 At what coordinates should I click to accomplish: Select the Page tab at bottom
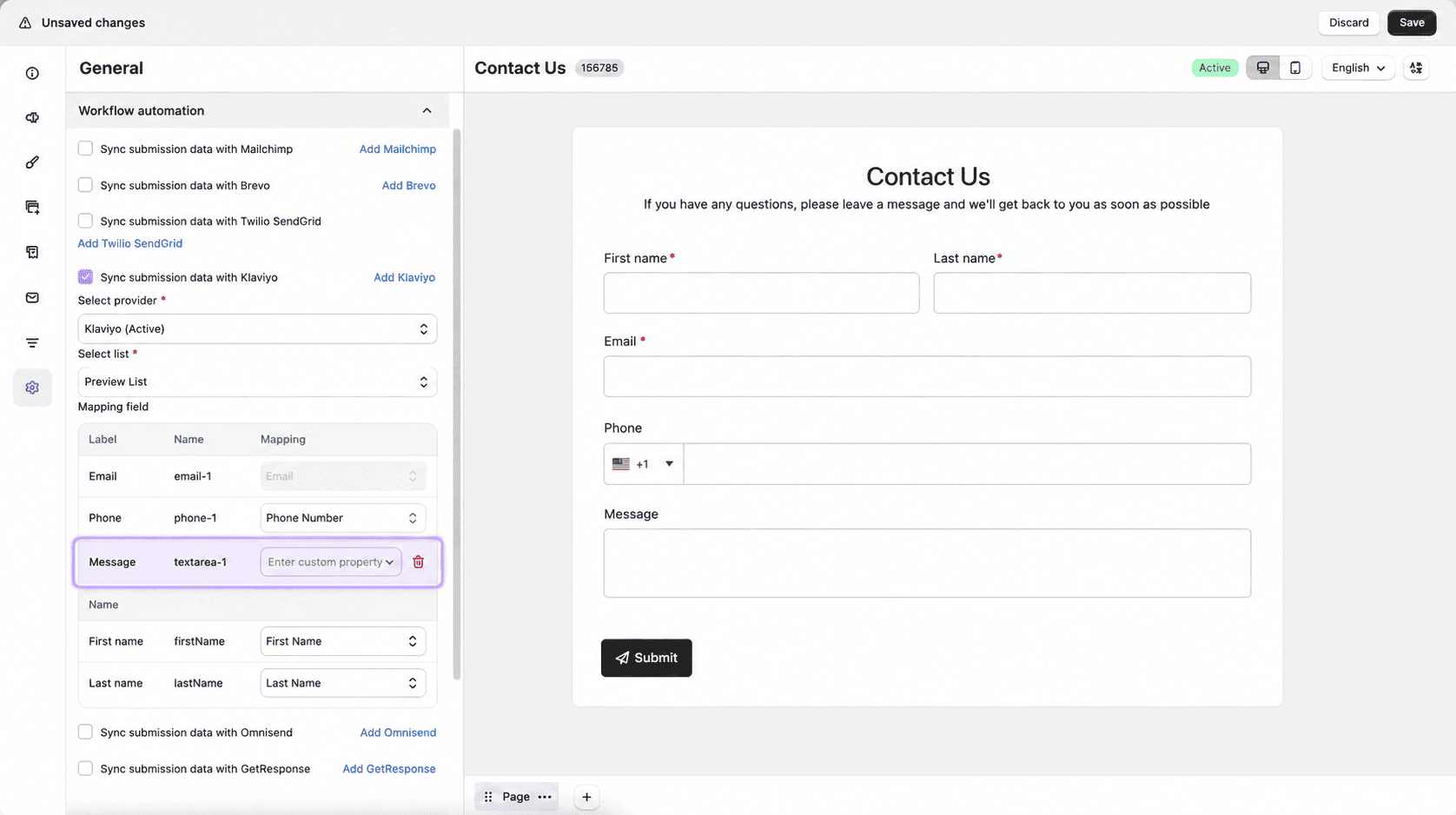click(x=516, y=797)
